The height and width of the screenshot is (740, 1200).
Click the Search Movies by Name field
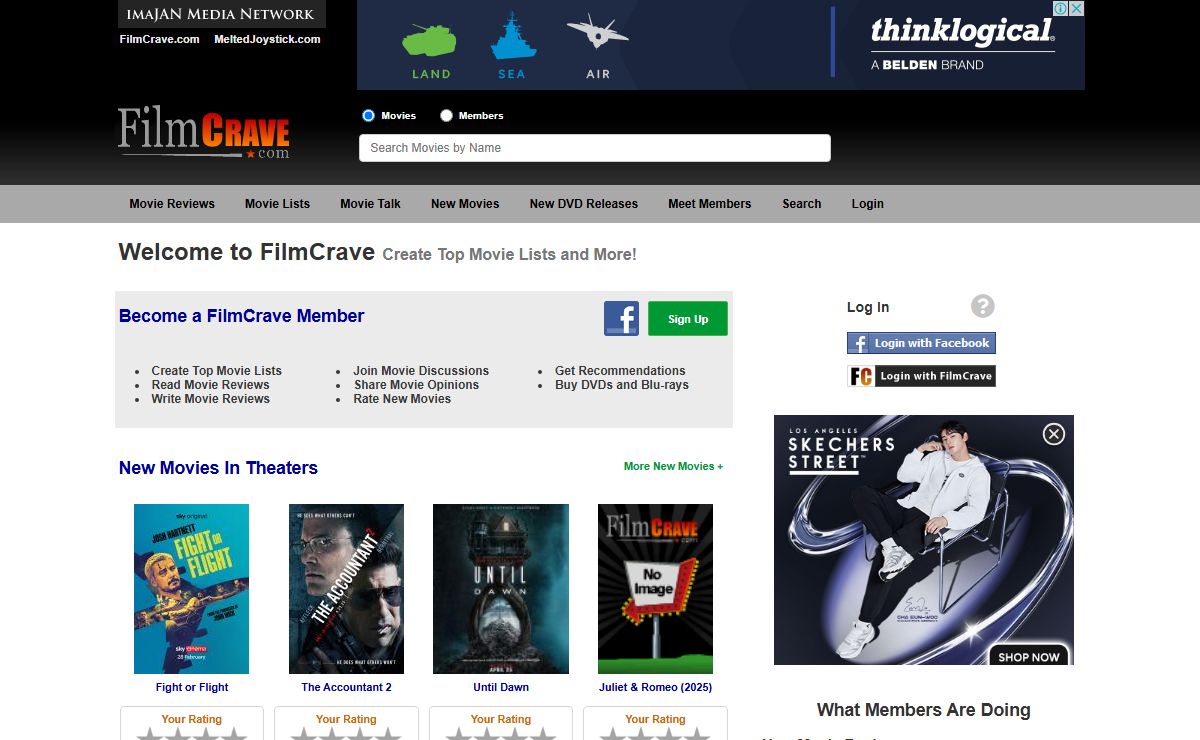(594, 148)
